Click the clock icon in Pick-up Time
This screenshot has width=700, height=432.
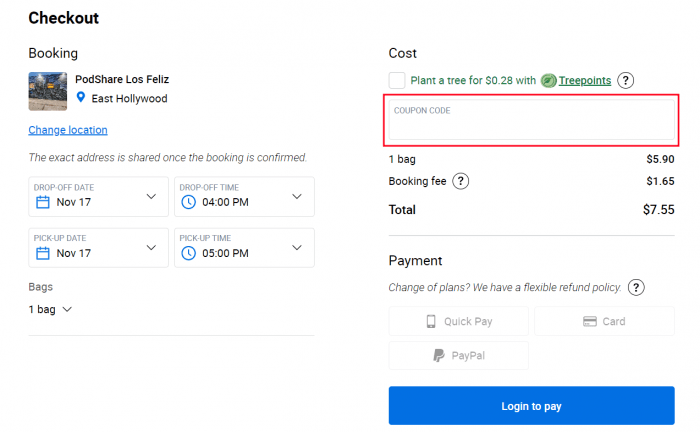[x=188, y=253]
